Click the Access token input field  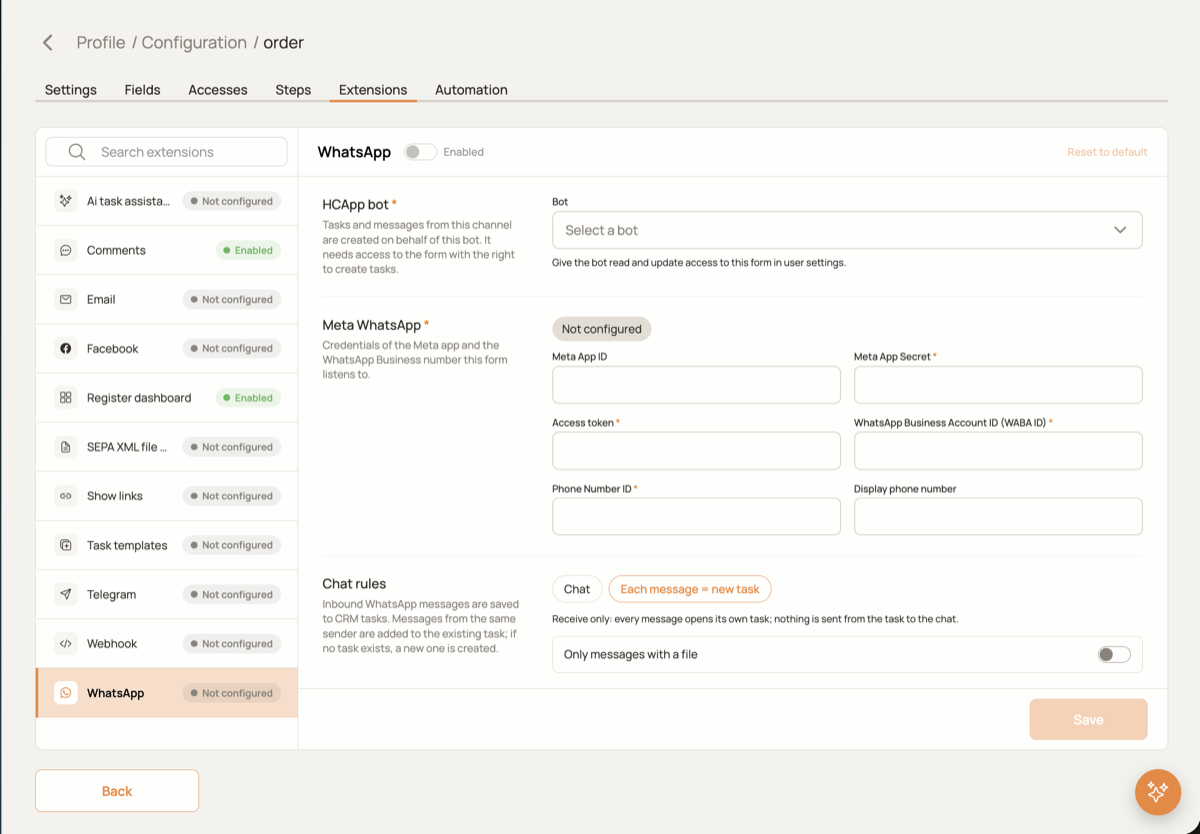click(696, 451)
